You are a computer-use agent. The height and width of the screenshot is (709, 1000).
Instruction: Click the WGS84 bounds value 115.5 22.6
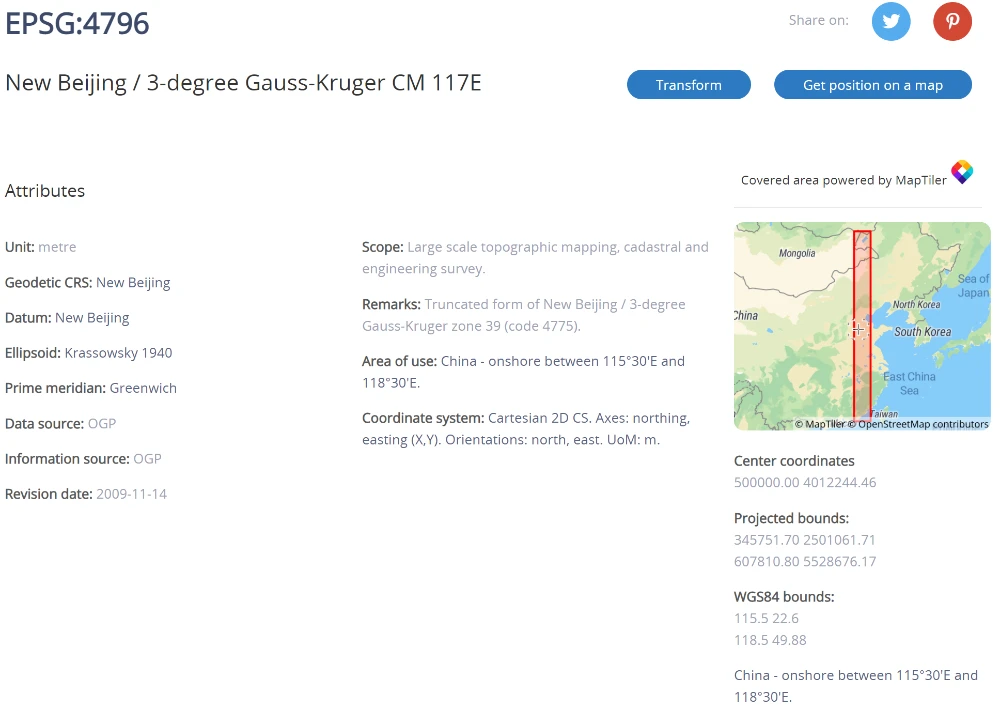click(766, 618)
